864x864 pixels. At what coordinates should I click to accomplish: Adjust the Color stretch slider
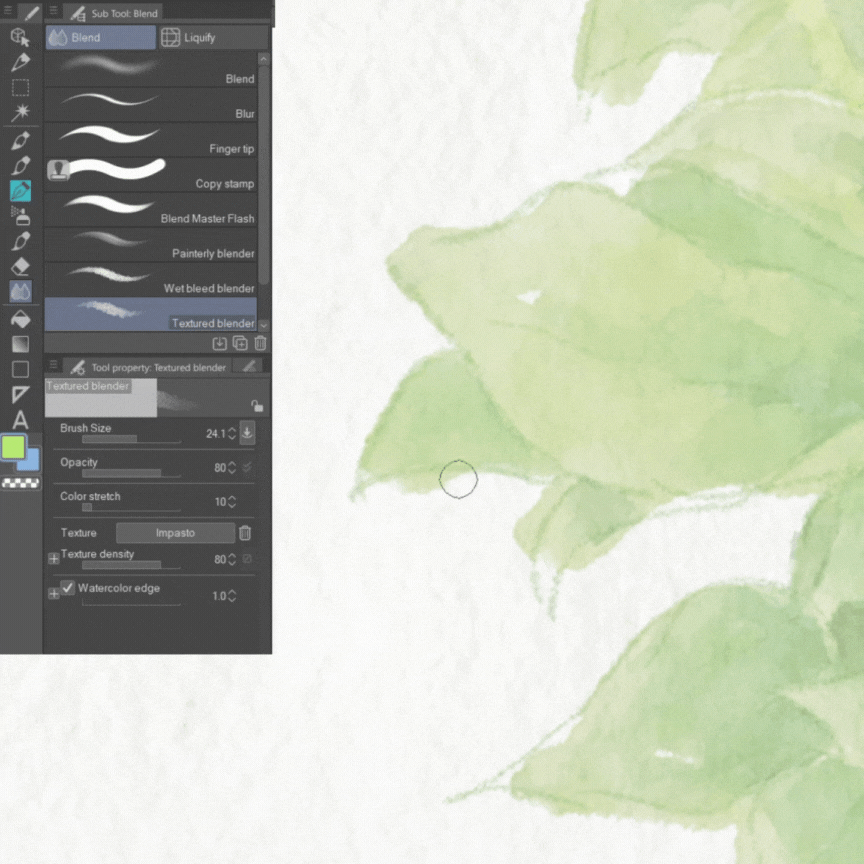coord(131,507)
